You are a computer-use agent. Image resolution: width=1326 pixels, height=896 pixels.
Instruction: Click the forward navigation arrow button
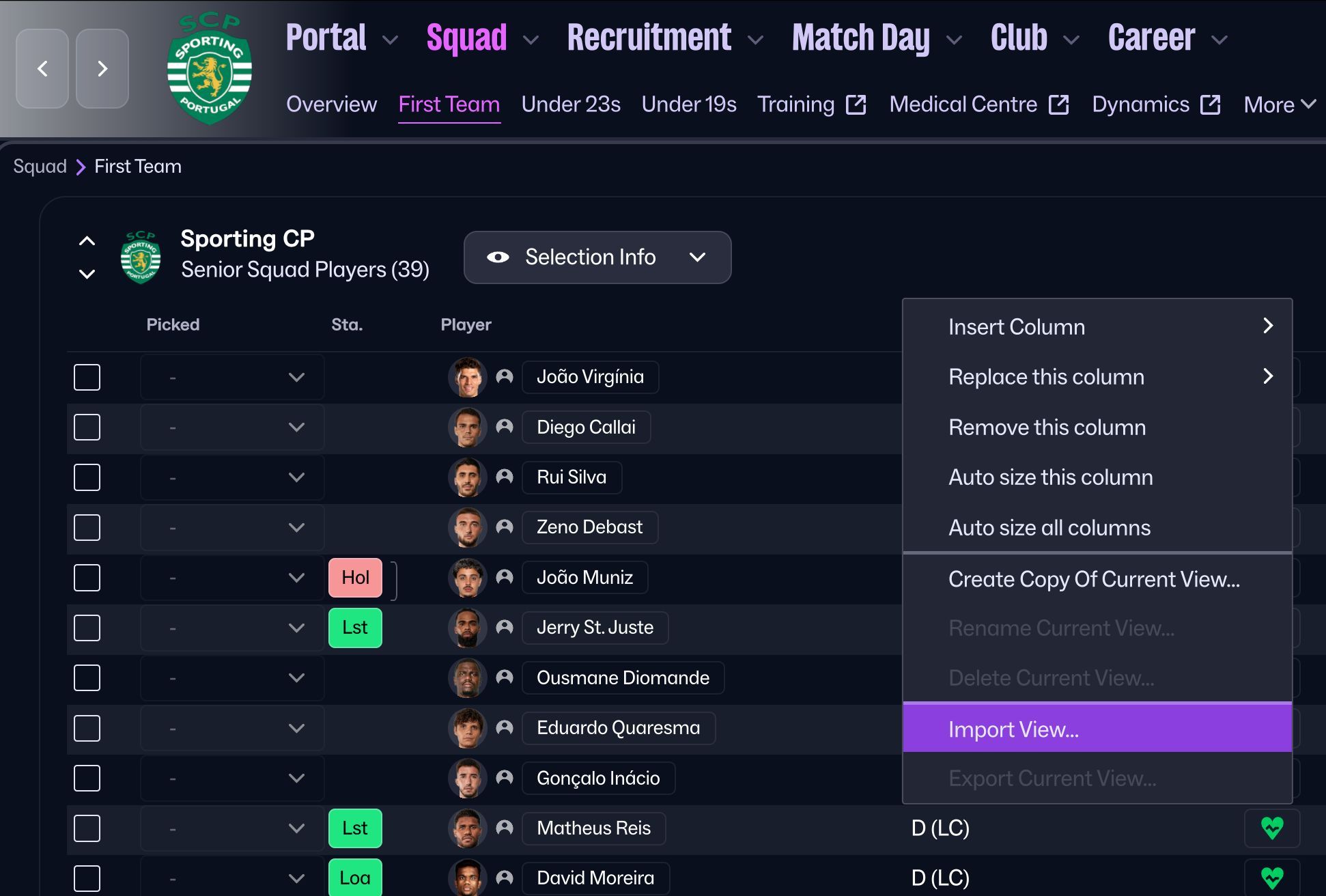point(102,68)
